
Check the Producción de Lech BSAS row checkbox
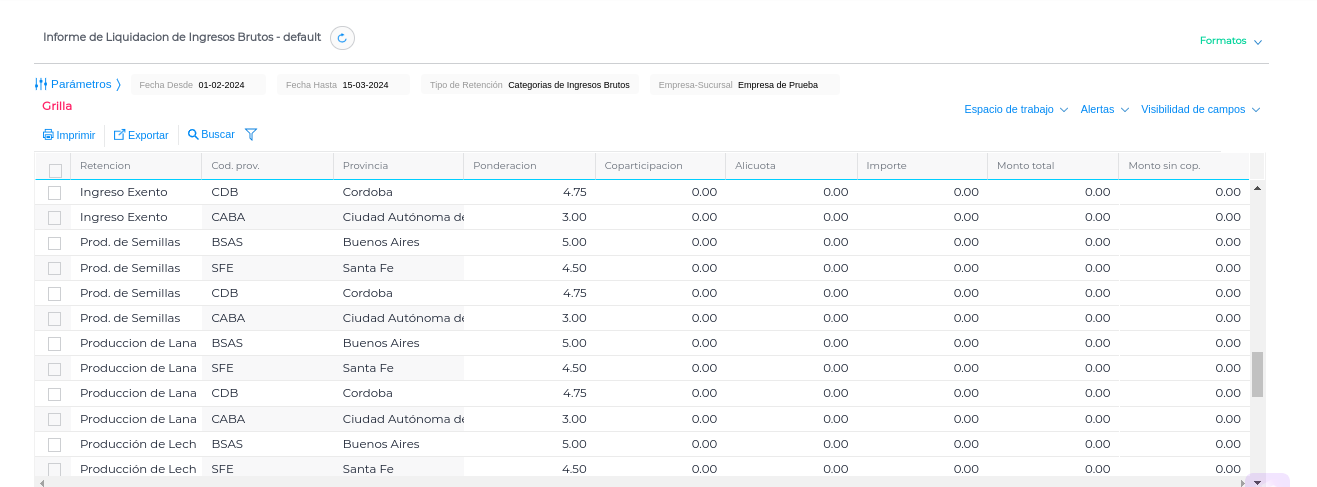pyautogui.click(x=55, y=445)
